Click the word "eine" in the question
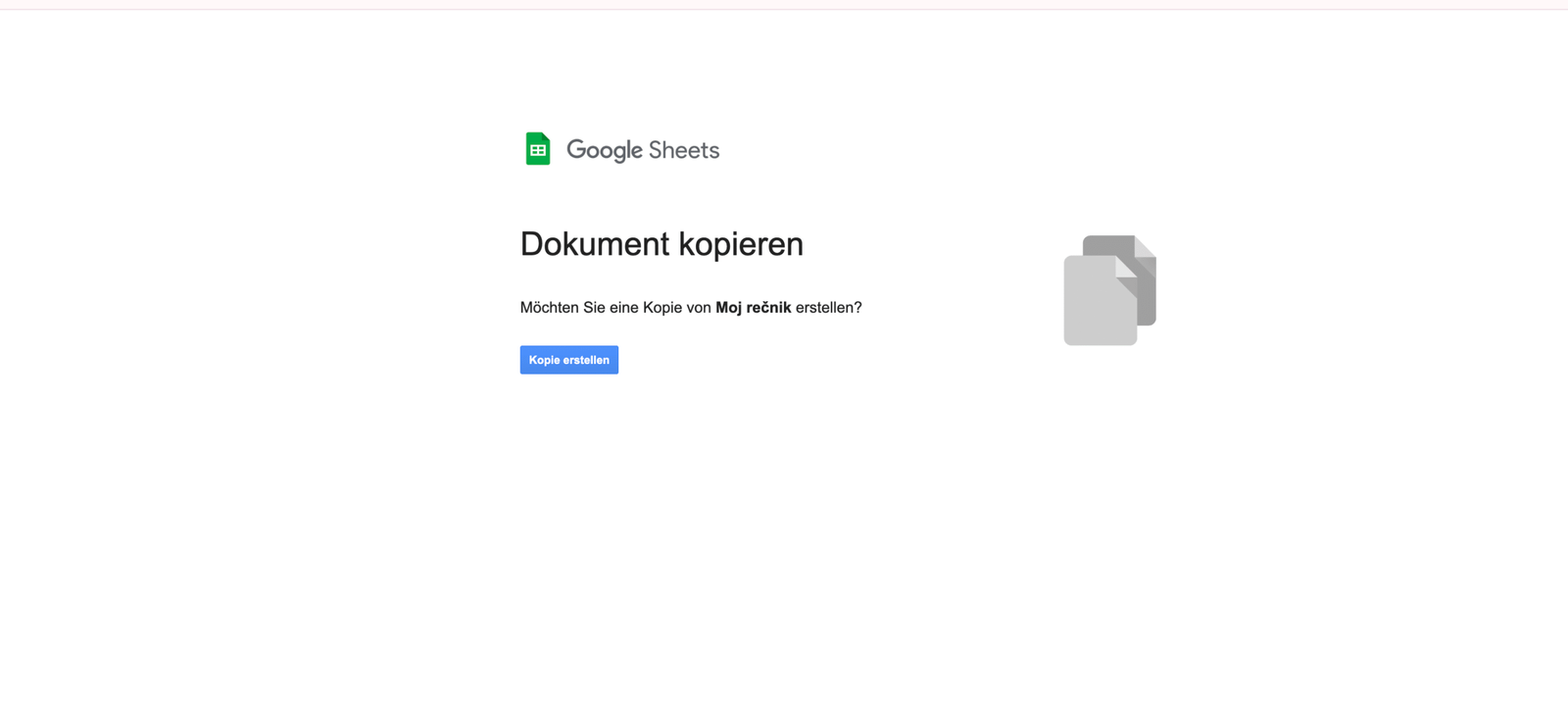This screenshot has height=705, width=1568. click(623, 308)
